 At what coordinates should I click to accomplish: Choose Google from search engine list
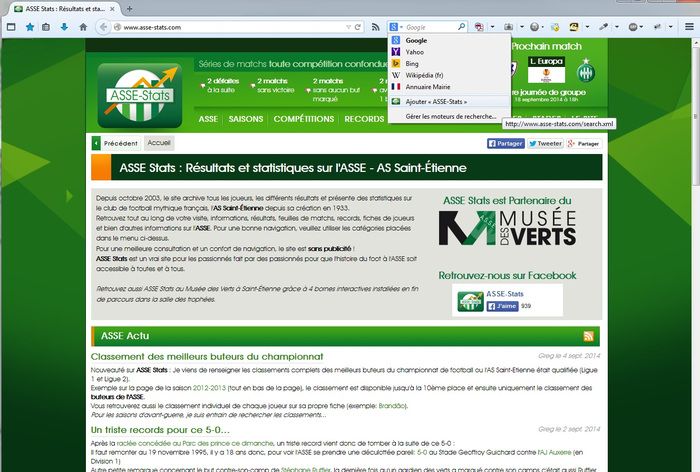[x=449, y=40]
